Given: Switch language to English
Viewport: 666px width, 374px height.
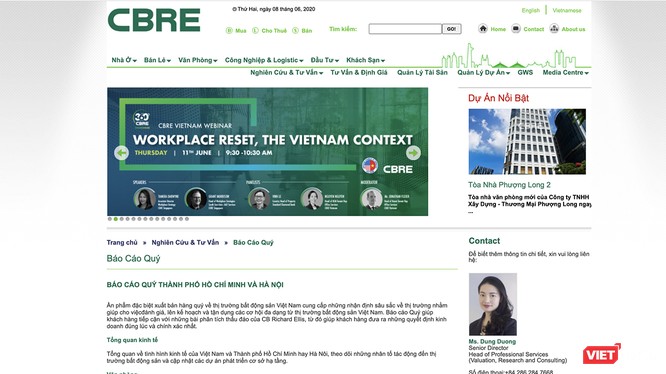Looking at the screenshot, I should point(531,11).
